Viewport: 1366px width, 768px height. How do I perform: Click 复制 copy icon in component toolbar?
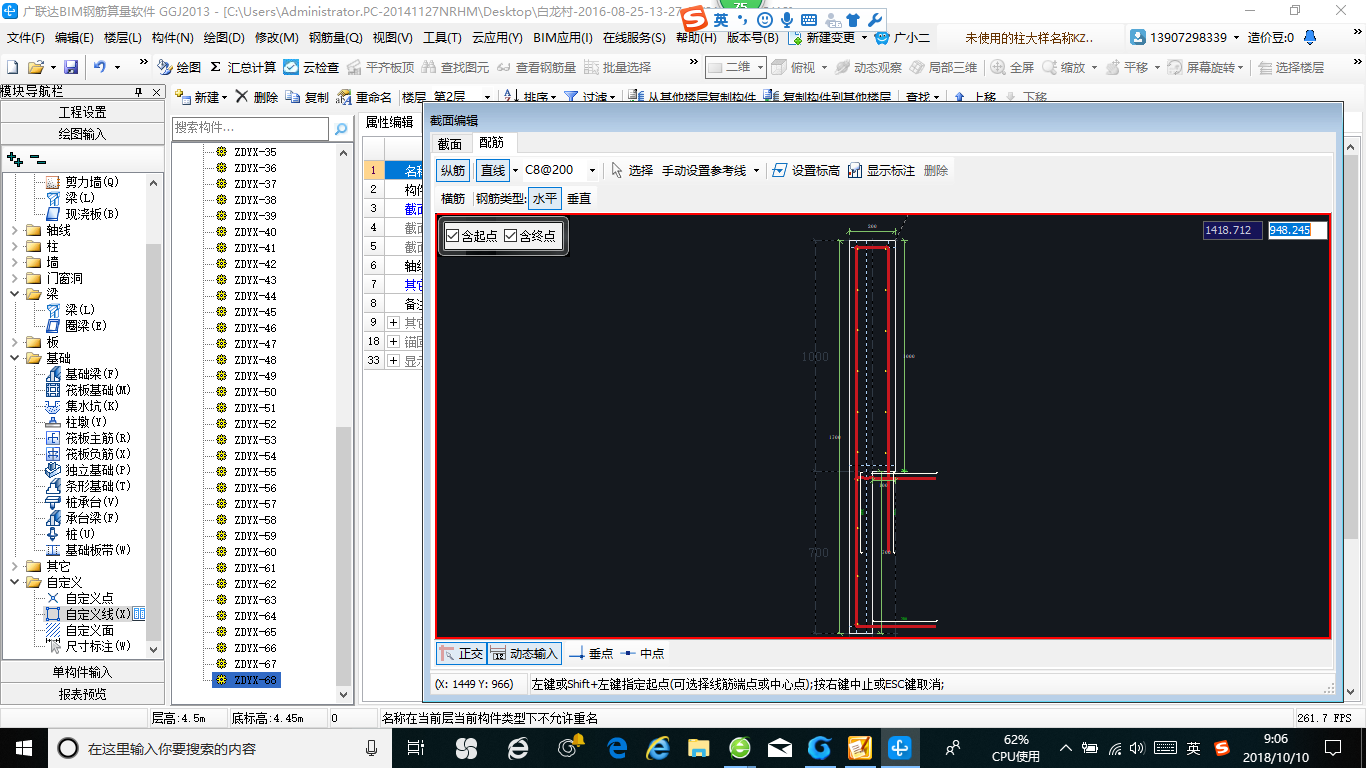tap(307, 97)
